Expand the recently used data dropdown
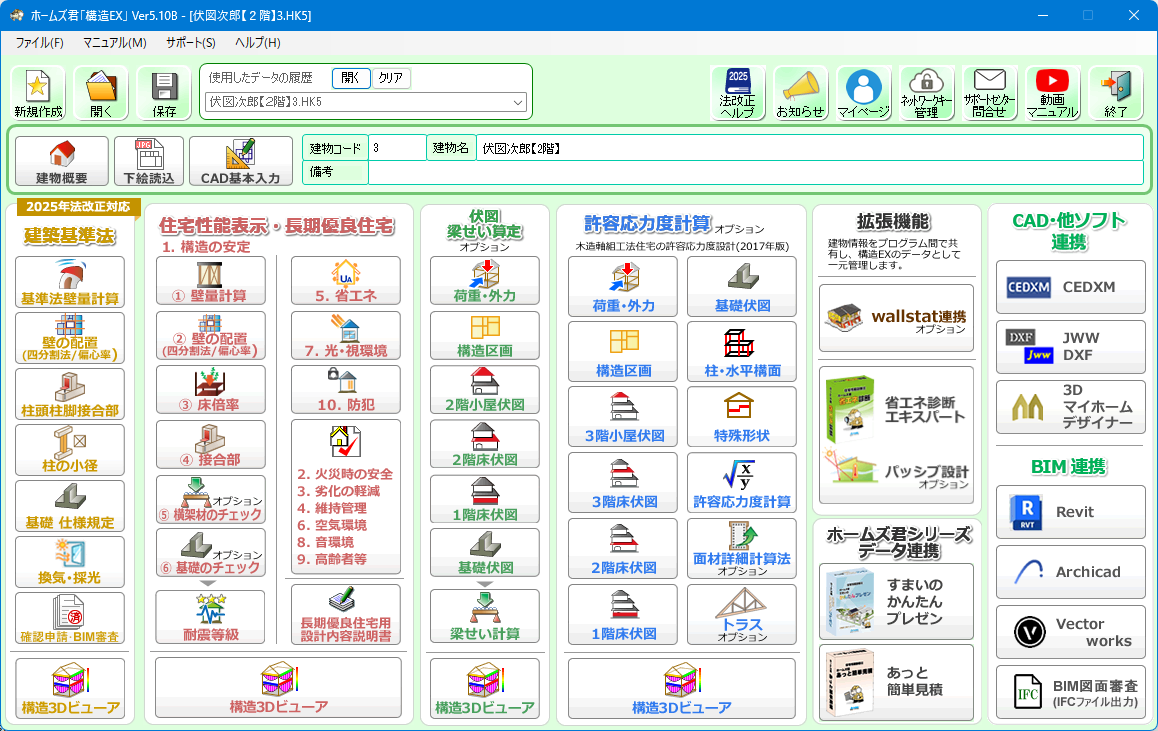Image resolution: width=1158 pixels, height=731 pixels. 518,102
